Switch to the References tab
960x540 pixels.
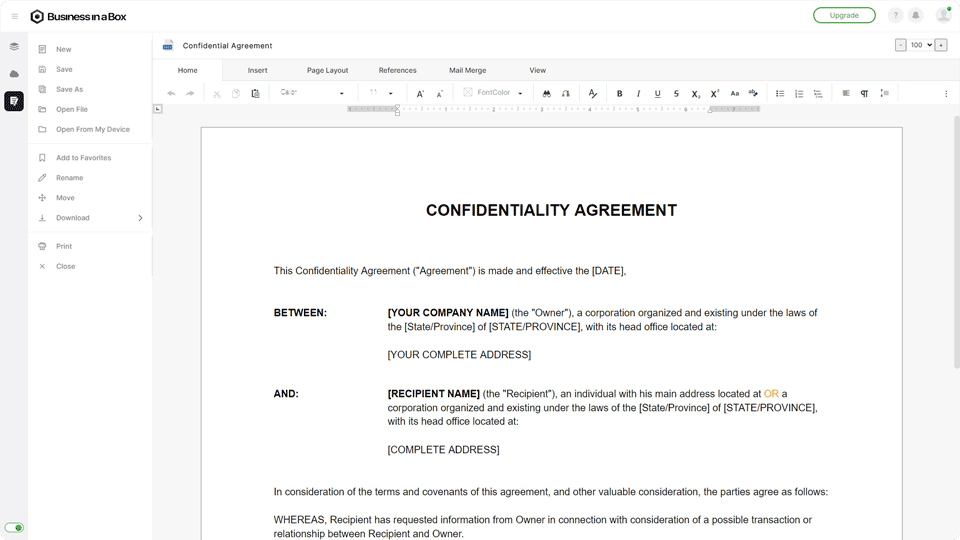pos(397,70)
